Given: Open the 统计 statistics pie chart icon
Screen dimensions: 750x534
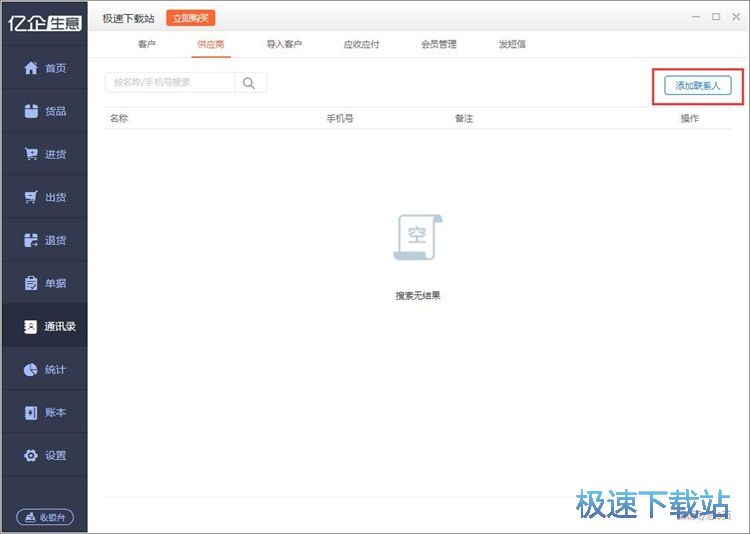Looking at the screenshot, I should (x=31, y=369).
